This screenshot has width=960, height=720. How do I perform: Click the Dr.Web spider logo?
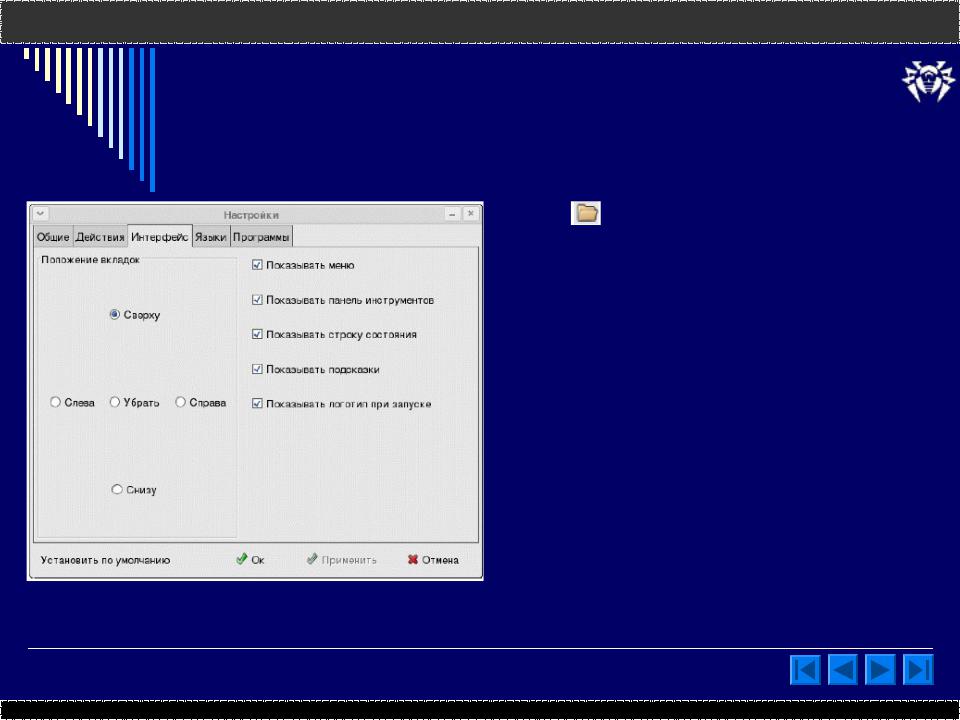[x=928, y=80]
